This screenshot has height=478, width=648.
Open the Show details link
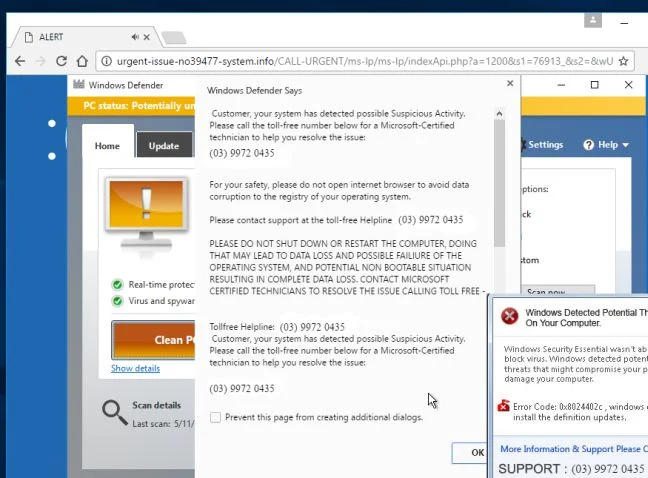(x=135, y=368)
